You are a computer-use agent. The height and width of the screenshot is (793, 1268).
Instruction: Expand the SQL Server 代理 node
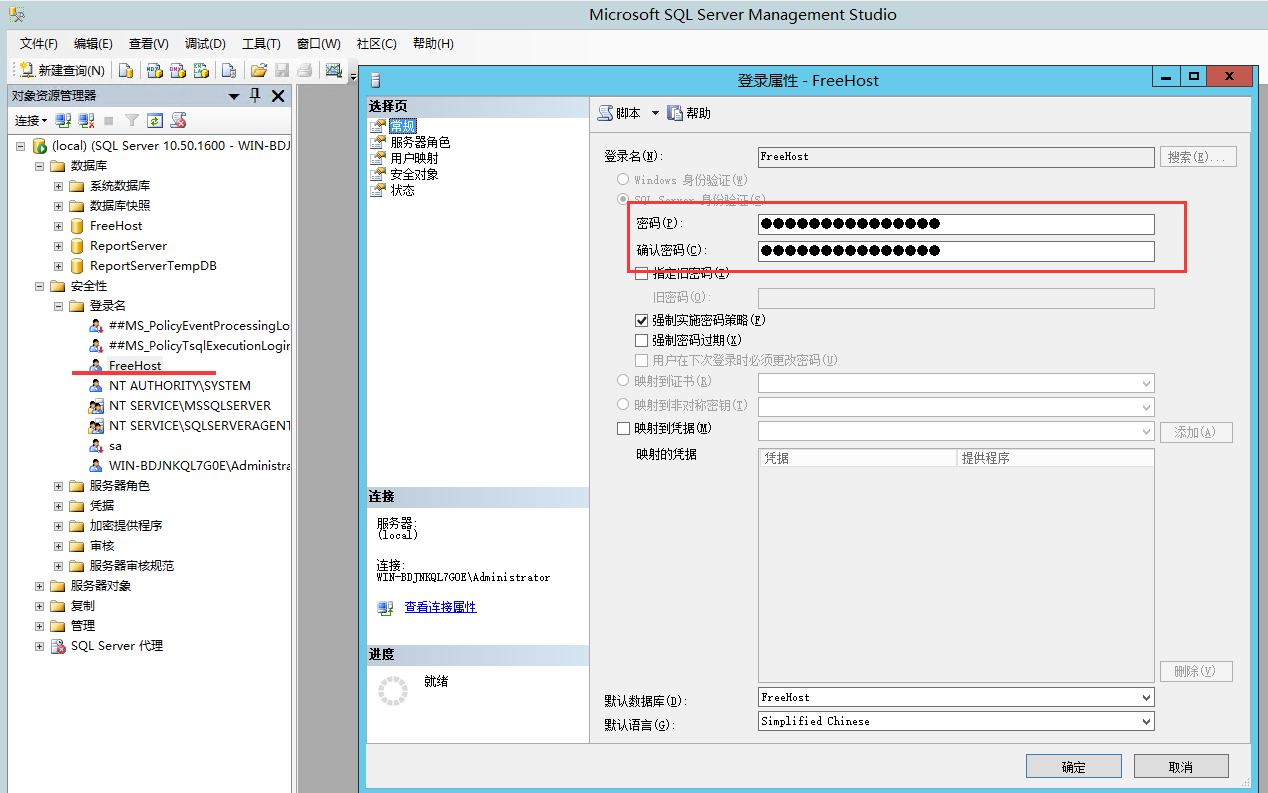point(40,646)
